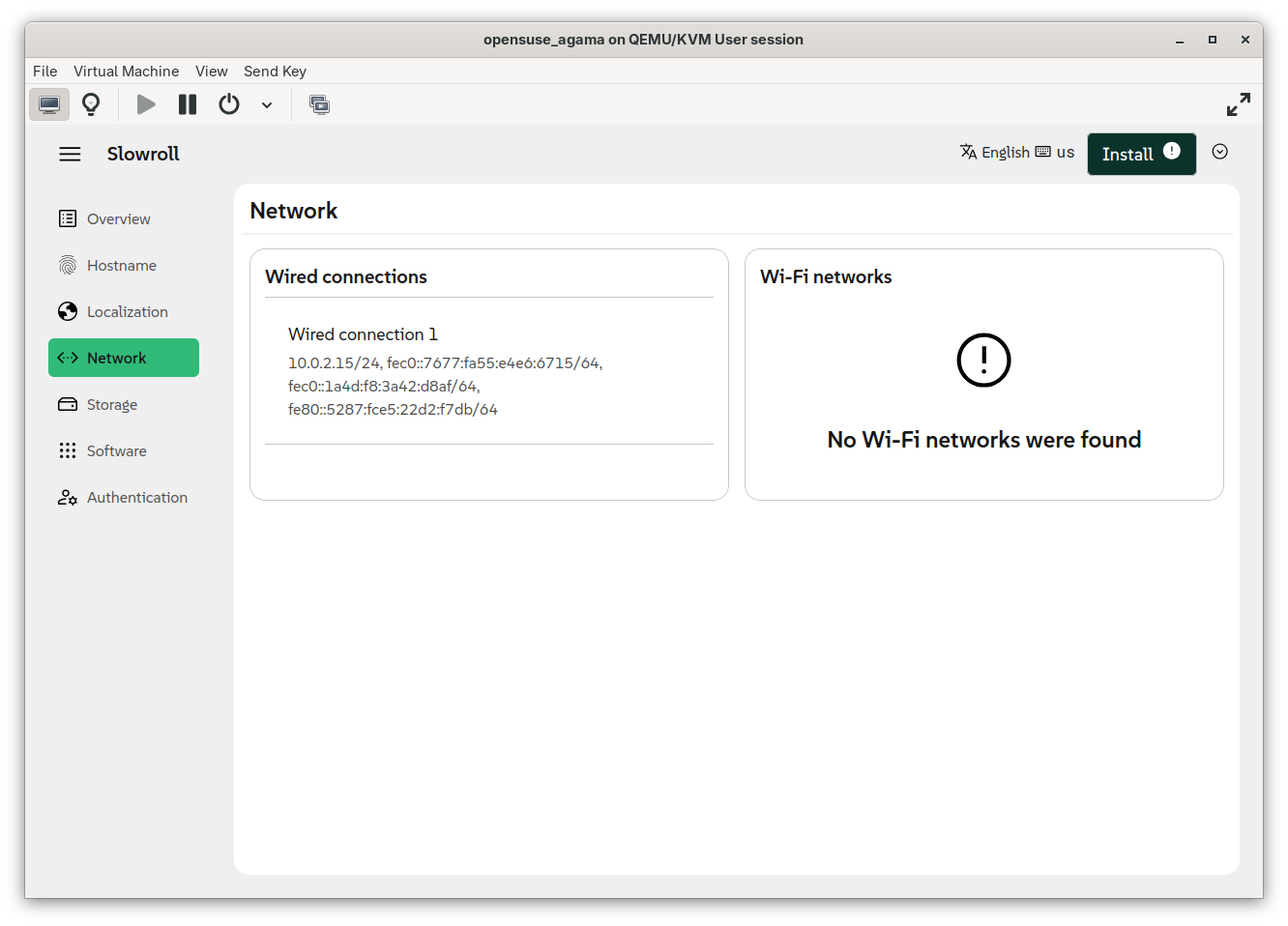
Task: Click the graphical console monitor icon
Action: point(49,104)
